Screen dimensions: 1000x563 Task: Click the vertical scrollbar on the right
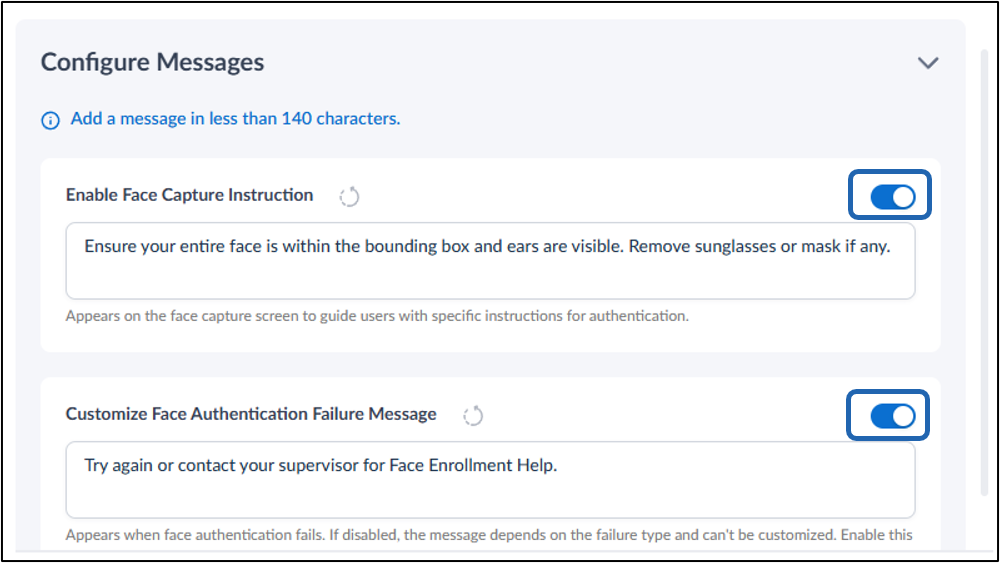(x=985, y=273)
